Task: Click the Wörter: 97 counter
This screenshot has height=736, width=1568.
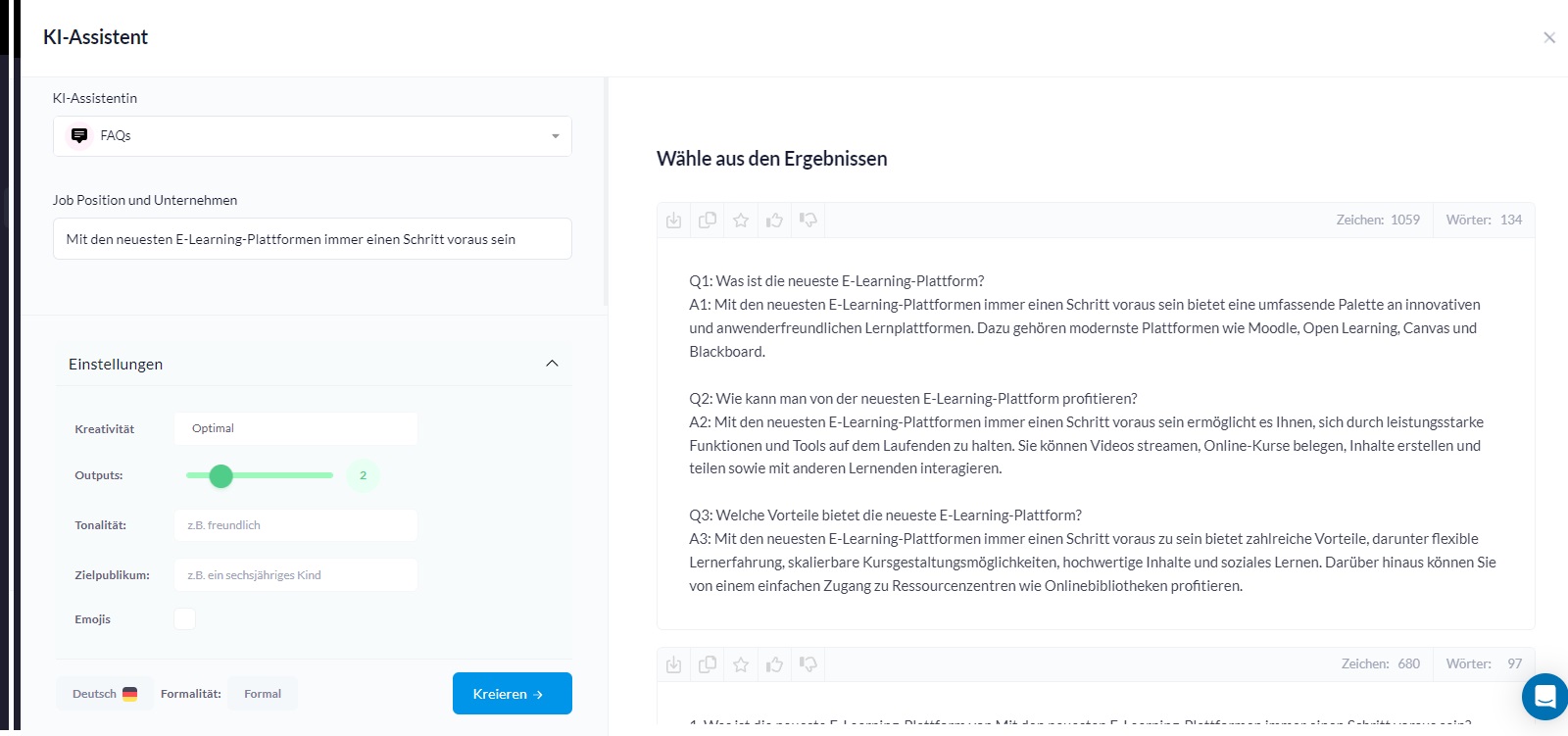Action: pyautogui.click(x=1484, y=664)
